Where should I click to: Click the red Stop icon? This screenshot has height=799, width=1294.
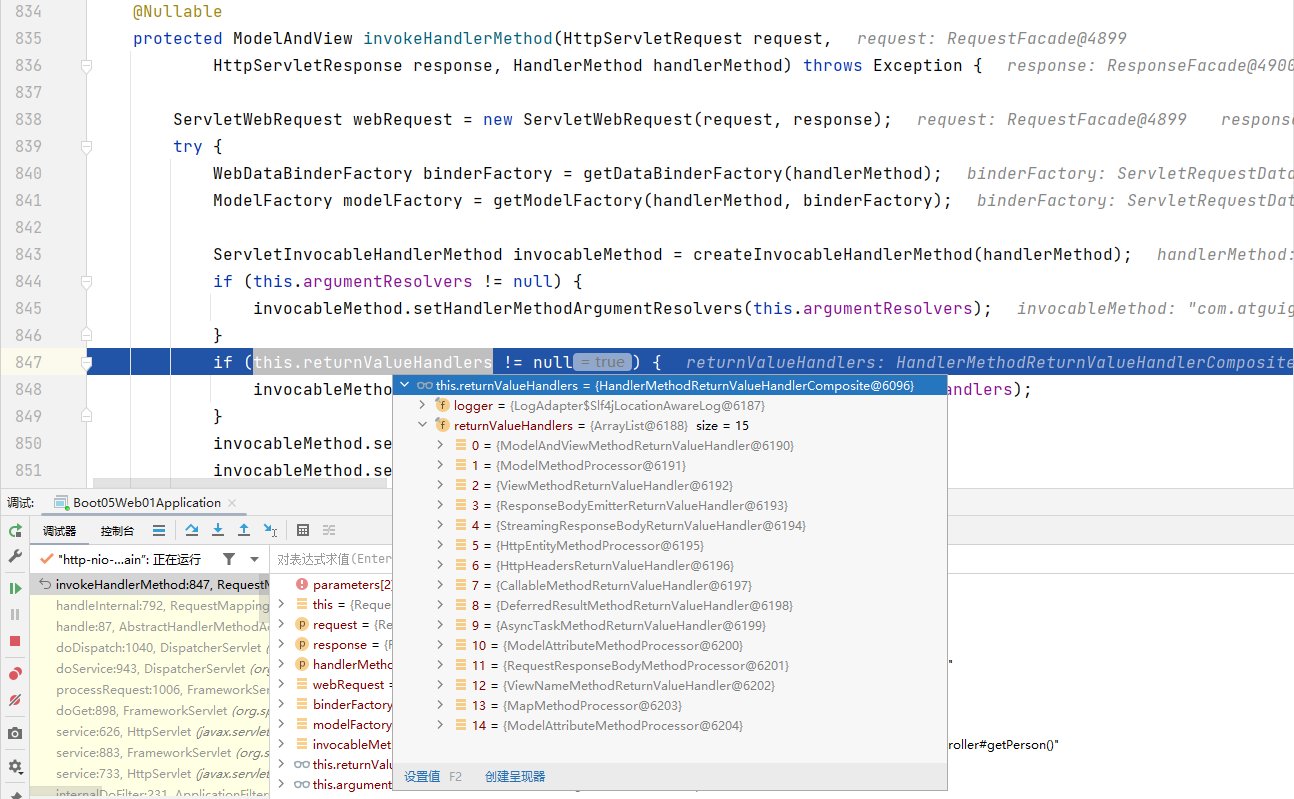[x=15, y=641]
